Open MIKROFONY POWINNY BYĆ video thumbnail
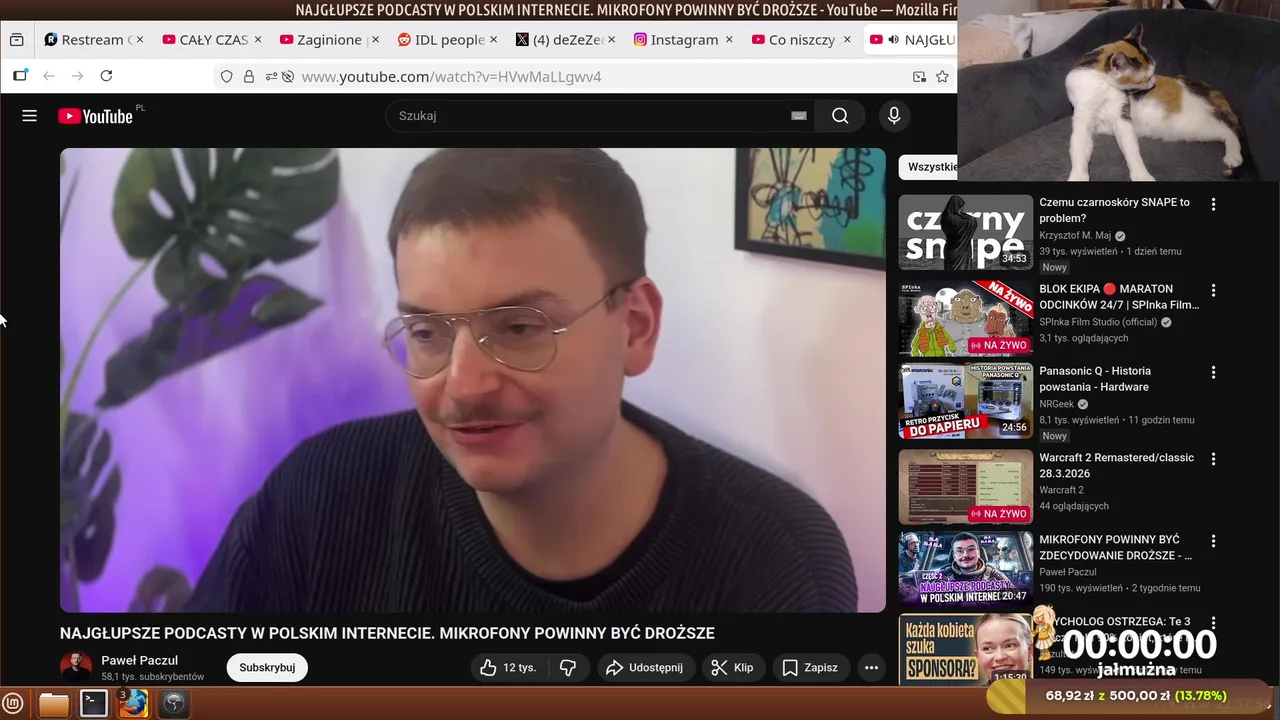 coord(965,569)
